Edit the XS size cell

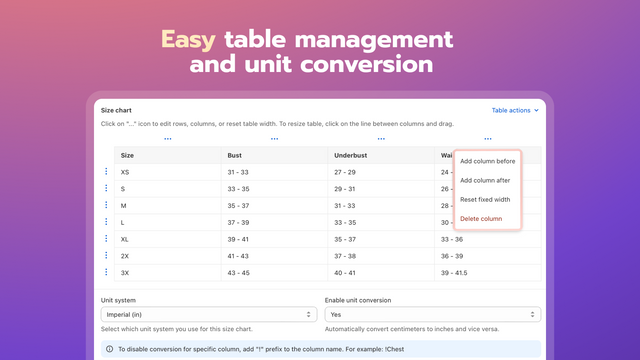[x=168, y=172]
